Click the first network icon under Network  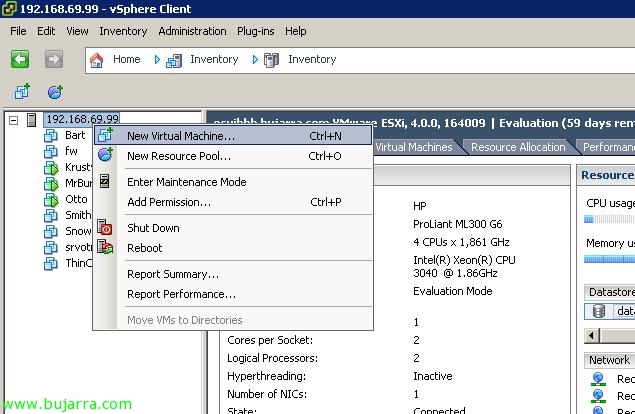(x=598, y=379)
